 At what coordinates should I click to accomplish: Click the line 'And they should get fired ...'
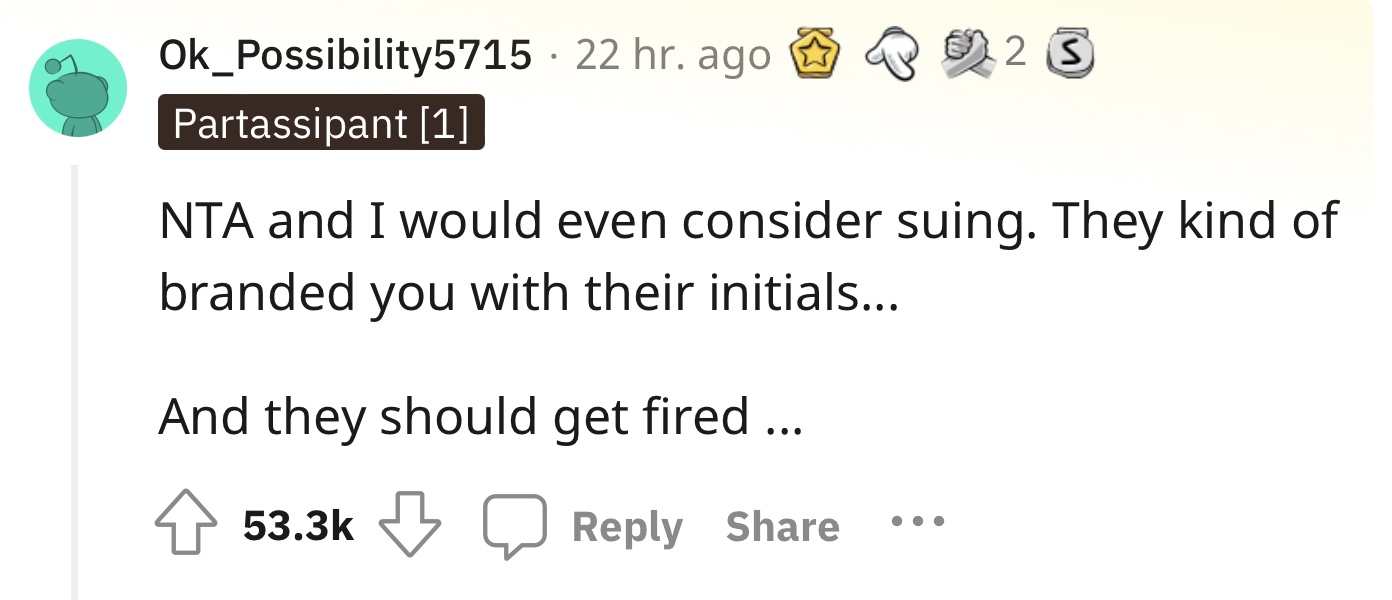480,415
